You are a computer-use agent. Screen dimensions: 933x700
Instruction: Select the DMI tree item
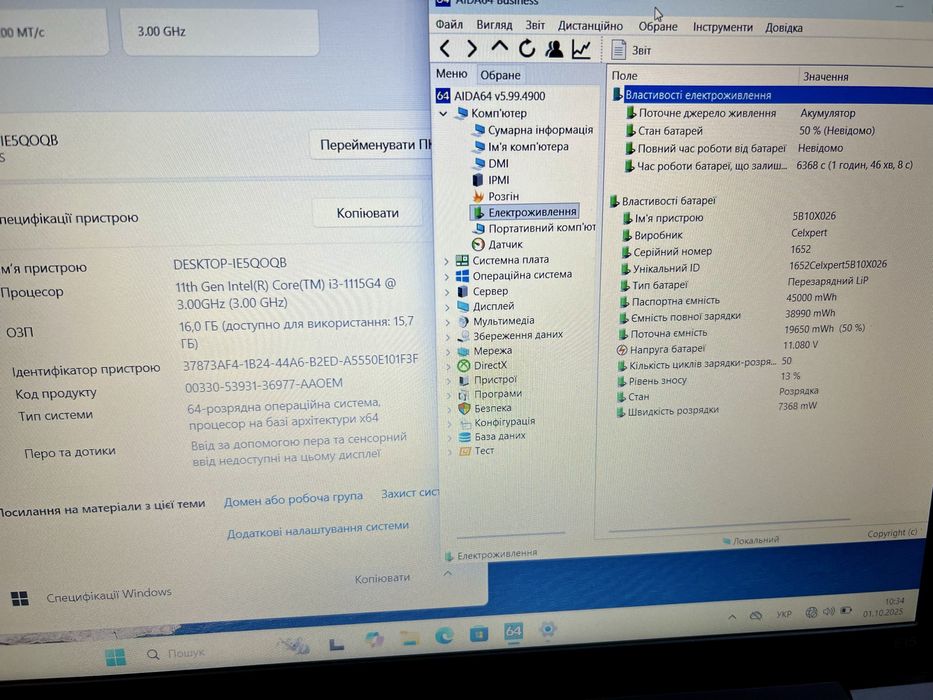(x=491, y=163)
